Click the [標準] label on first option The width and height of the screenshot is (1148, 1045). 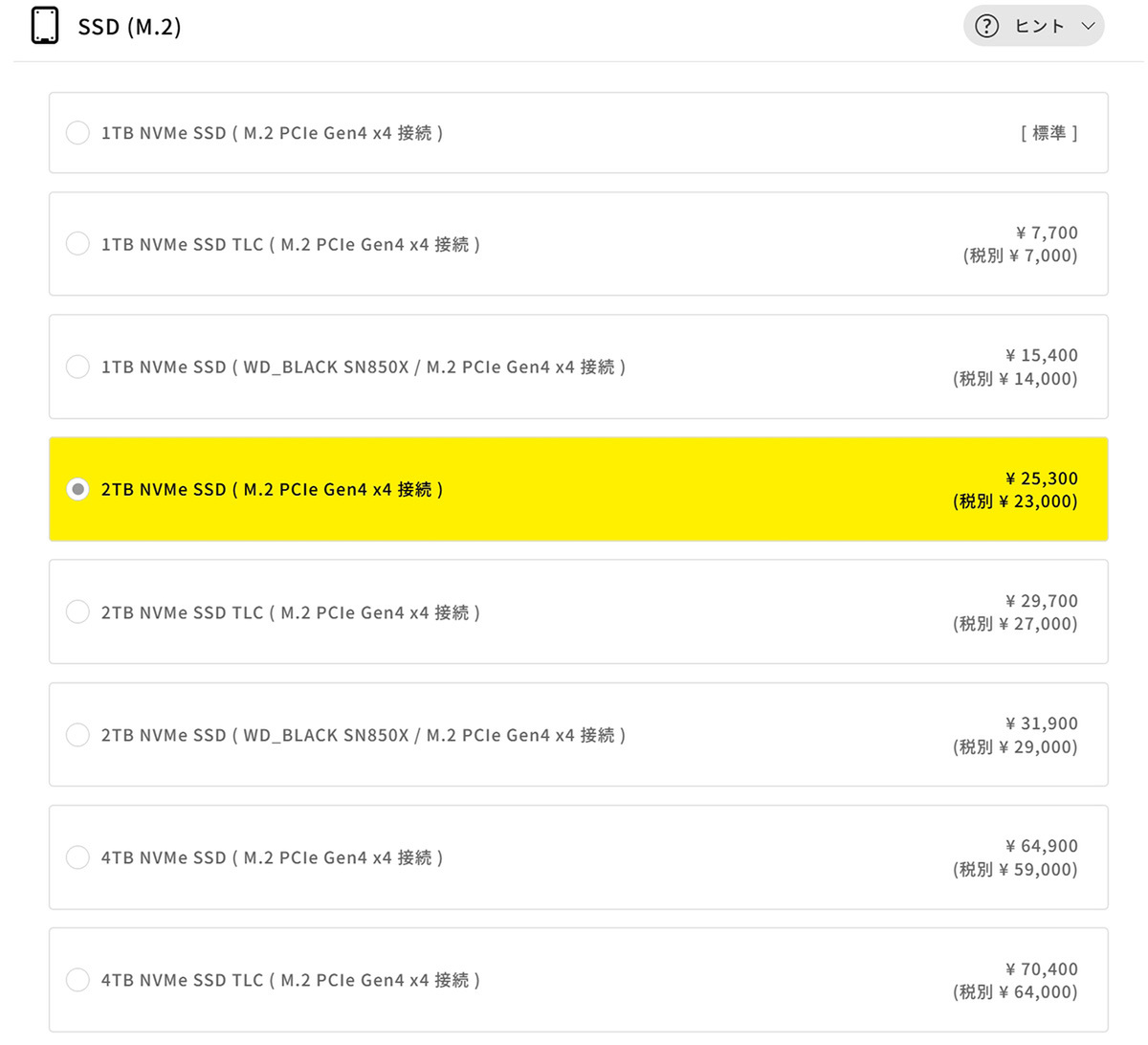pos(1049,133)
